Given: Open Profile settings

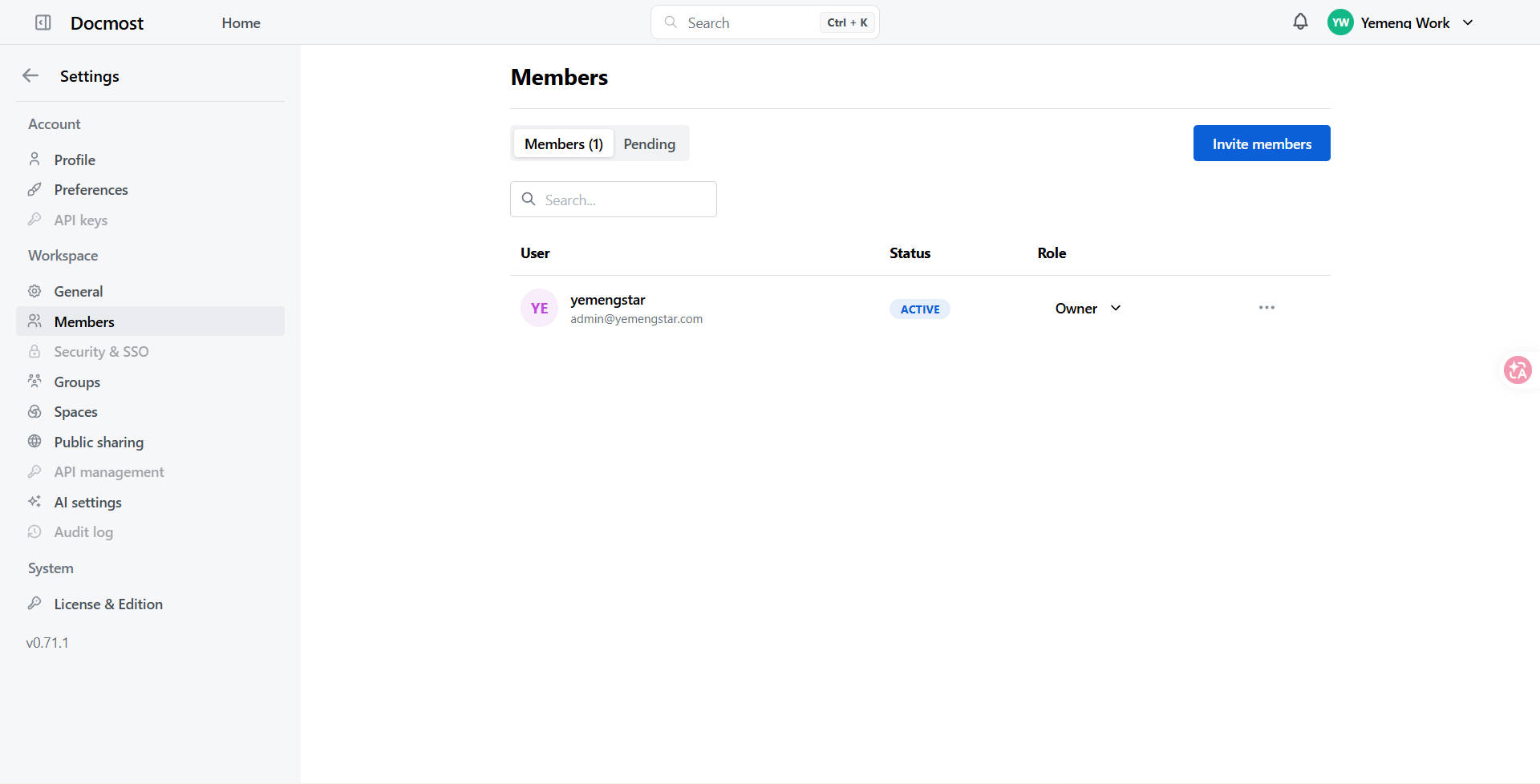Looking at the screenshot, I should [x=75, y=160].
